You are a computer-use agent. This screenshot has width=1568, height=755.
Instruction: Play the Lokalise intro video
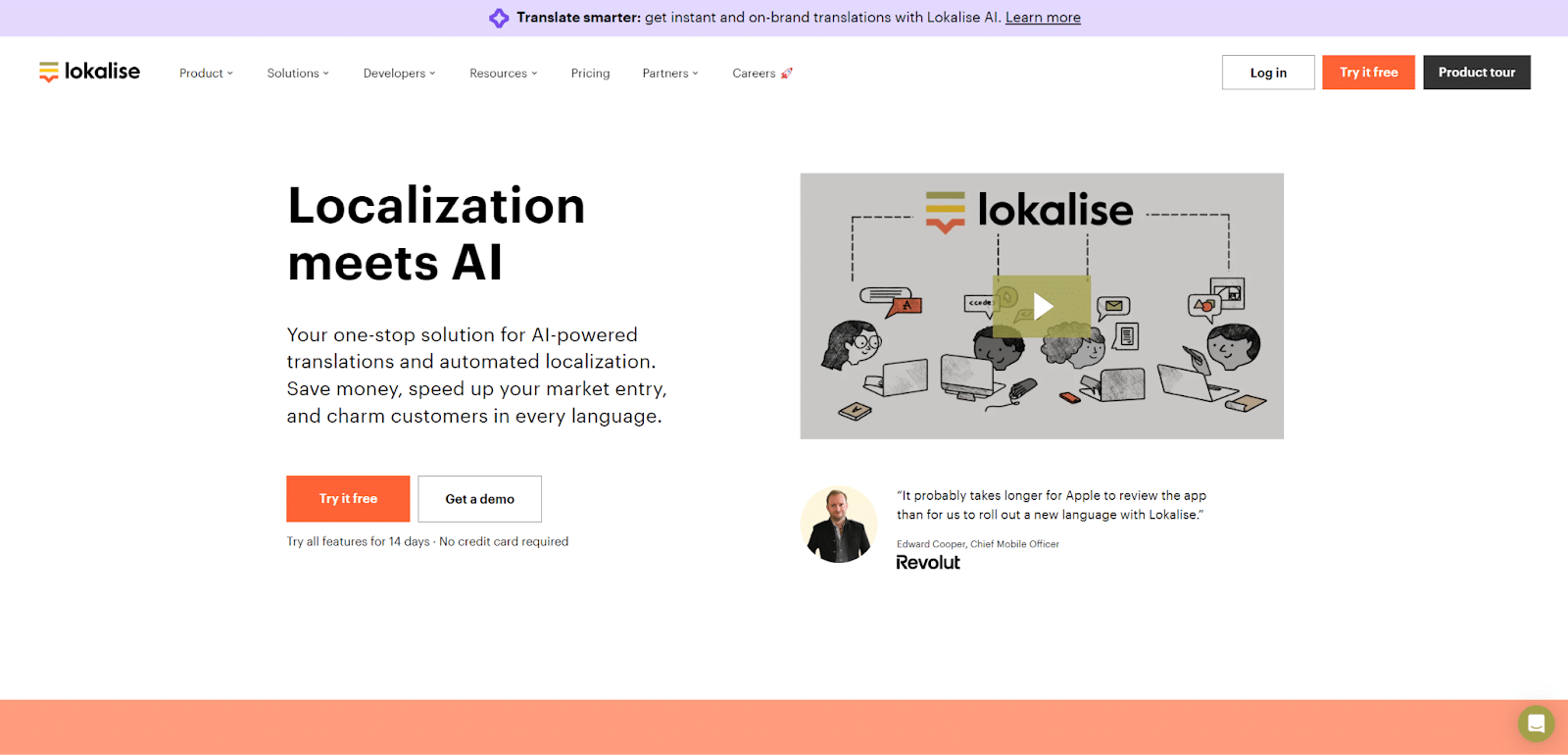[x=1042, y=307]
